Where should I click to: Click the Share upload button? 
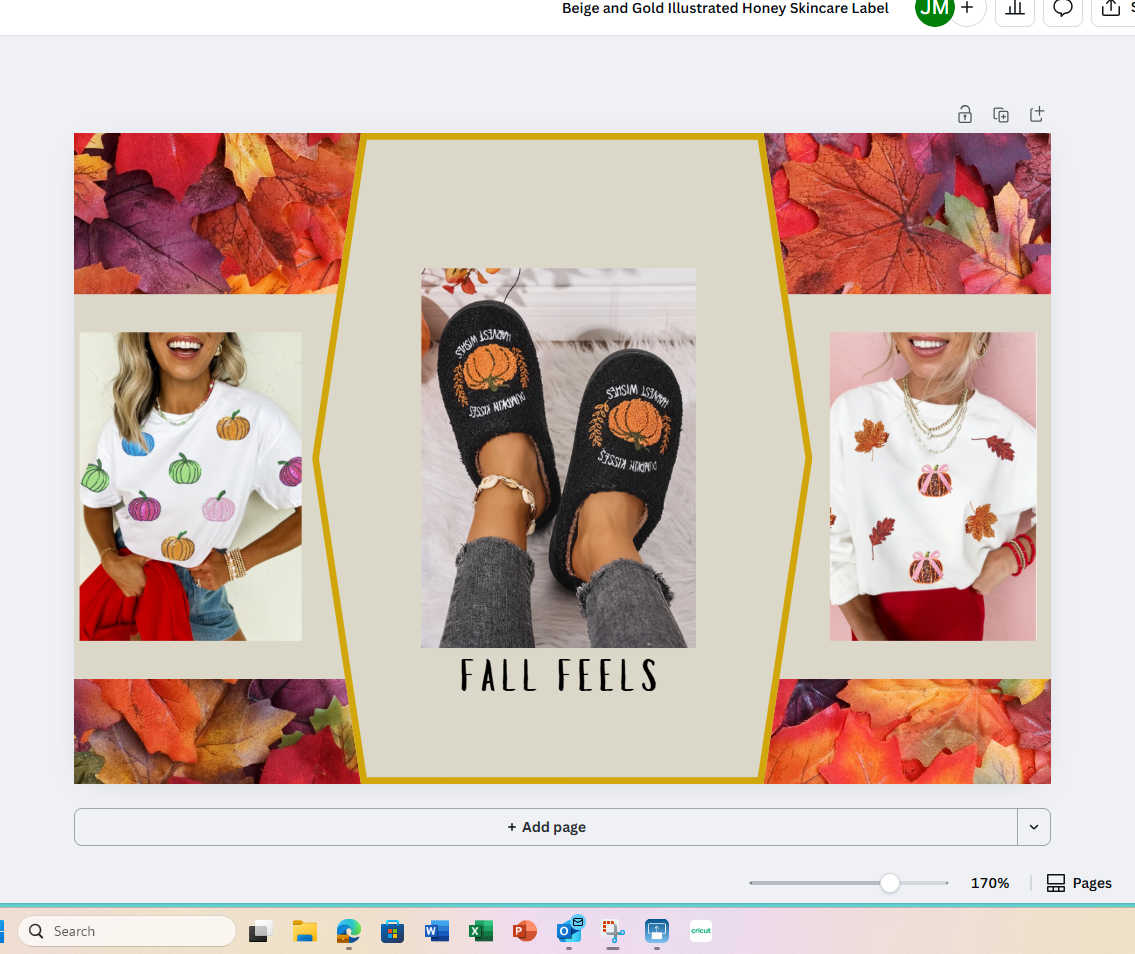click(x=1112, y=9)
